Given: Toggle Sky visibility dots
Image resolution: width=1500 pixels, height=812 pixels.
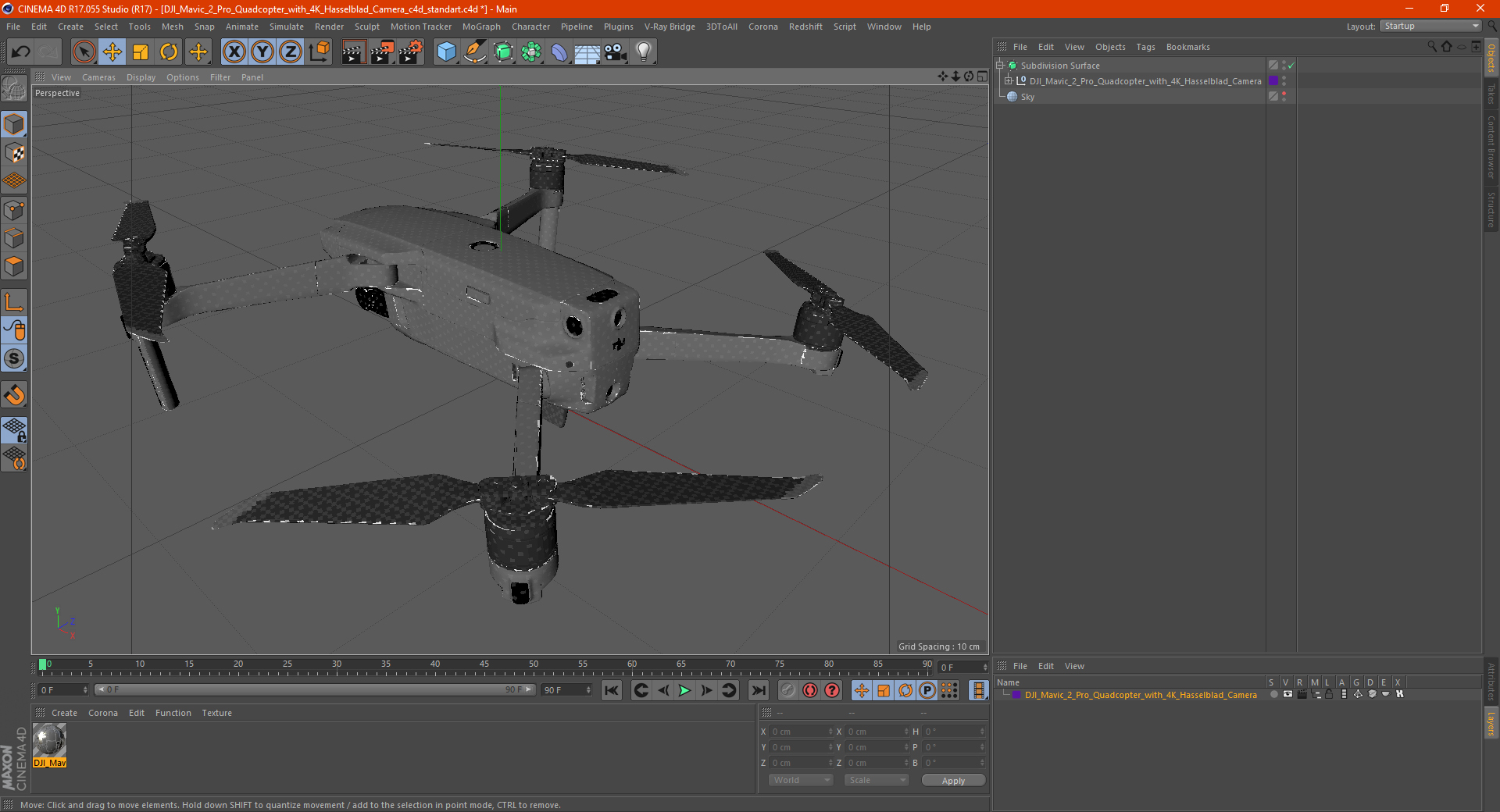Looking at the screenshot, I should pos(1284,97).
